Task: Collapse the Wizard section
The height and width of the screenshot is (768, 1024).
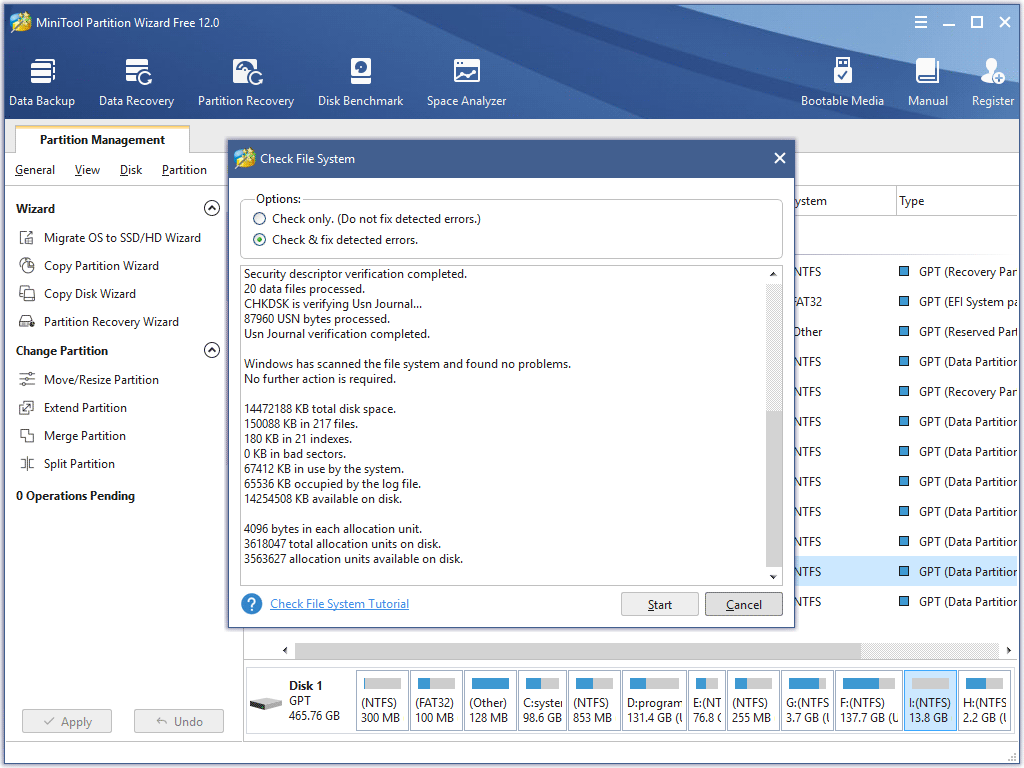Action: coord(212,208)
